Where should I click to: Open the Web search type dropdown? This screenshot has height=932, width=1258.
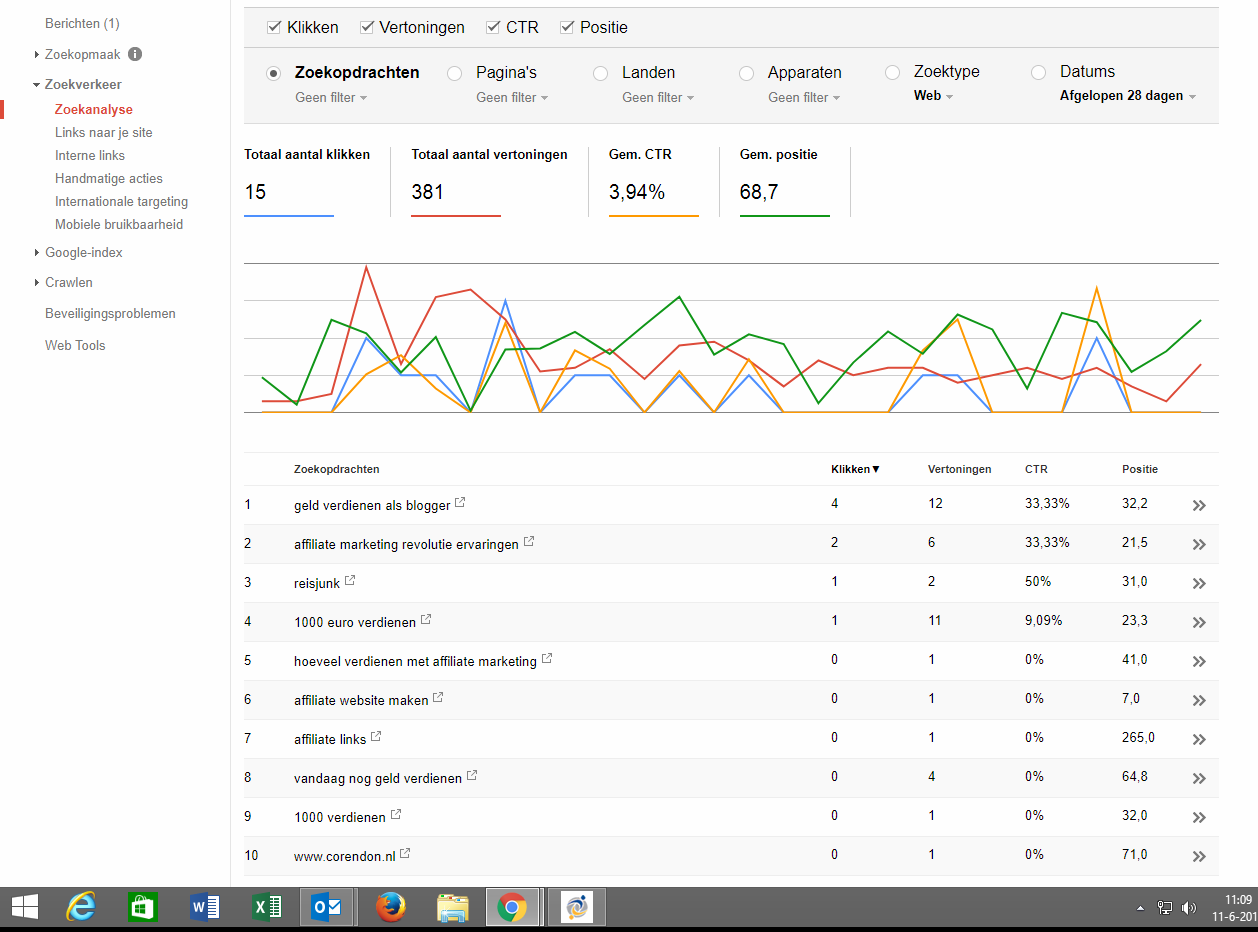[933, 96]
